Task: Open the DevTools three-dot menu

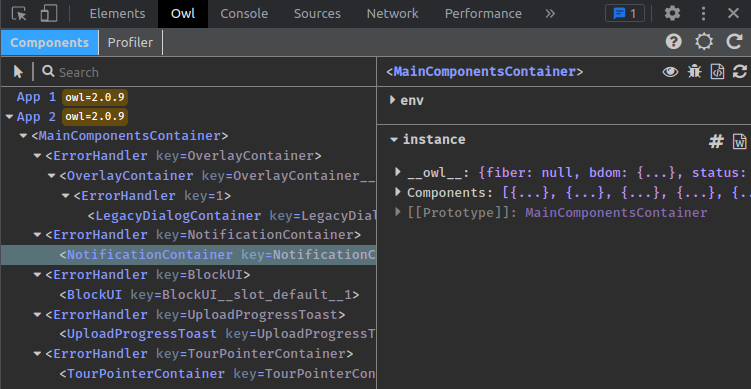Action: click(x=703, y=13)
